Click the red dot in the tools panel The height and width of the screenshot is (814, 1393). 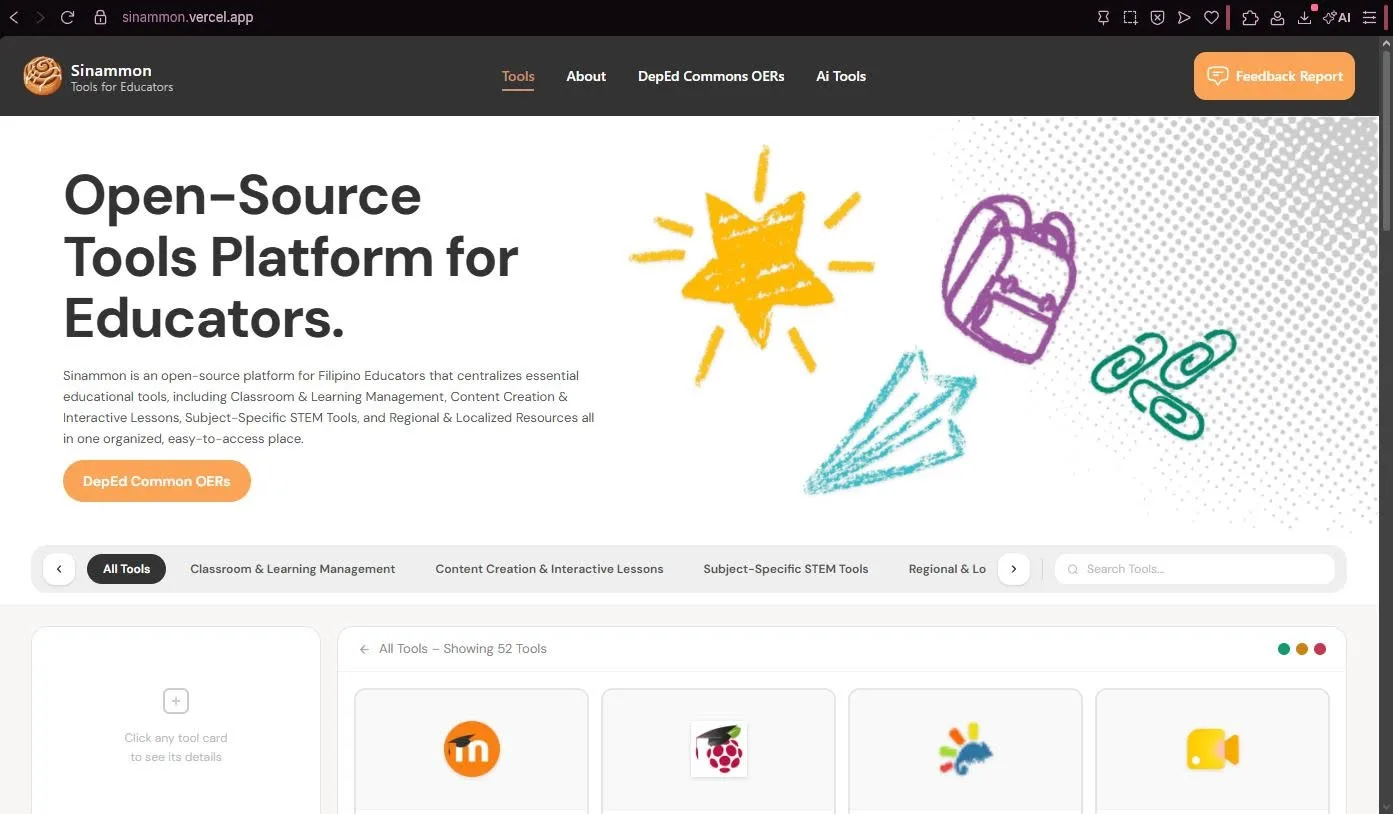pos(1320,649)
